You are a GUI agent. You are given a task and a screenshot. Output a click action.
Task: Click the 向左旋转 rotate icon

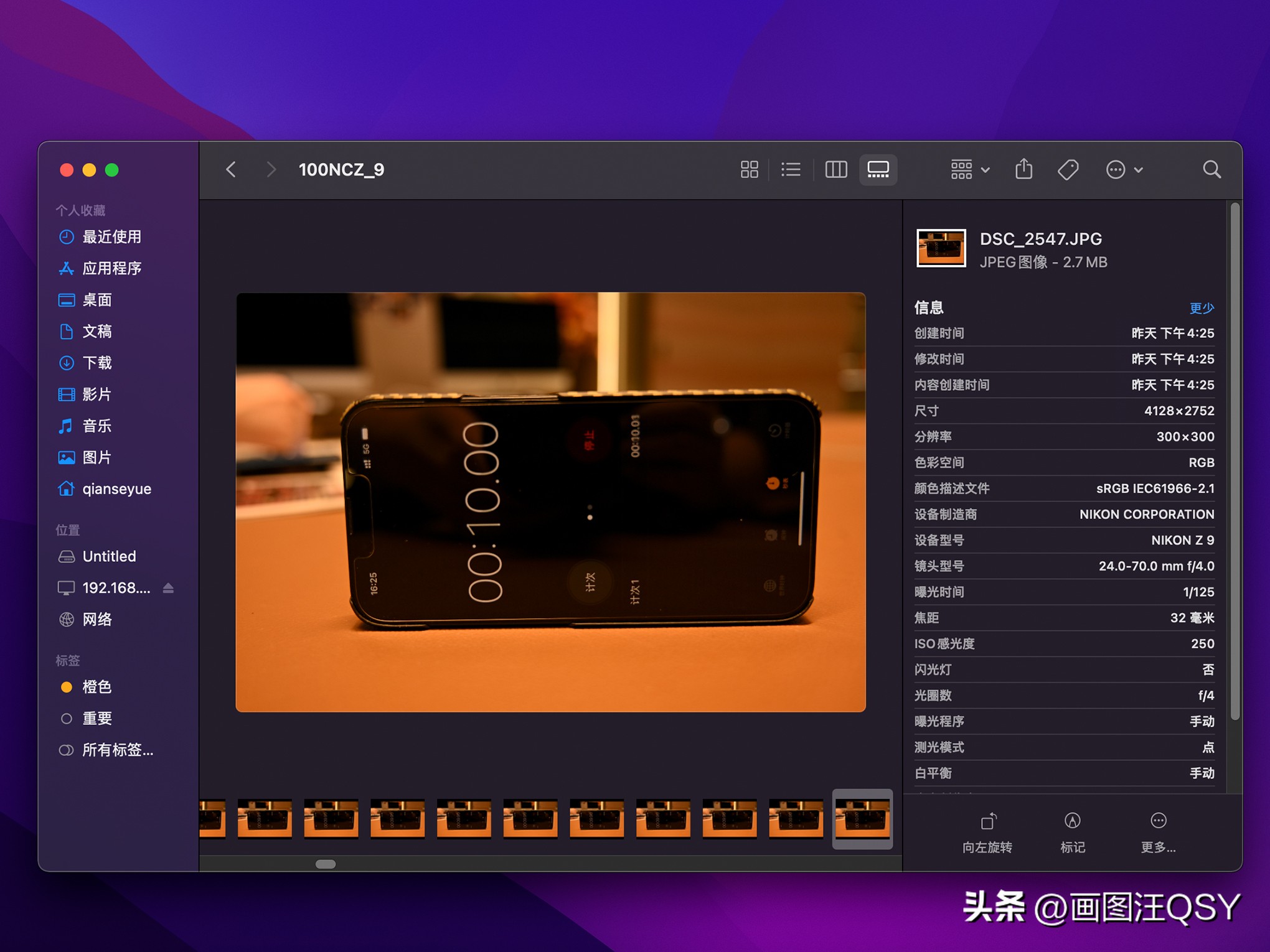point(987,821)
